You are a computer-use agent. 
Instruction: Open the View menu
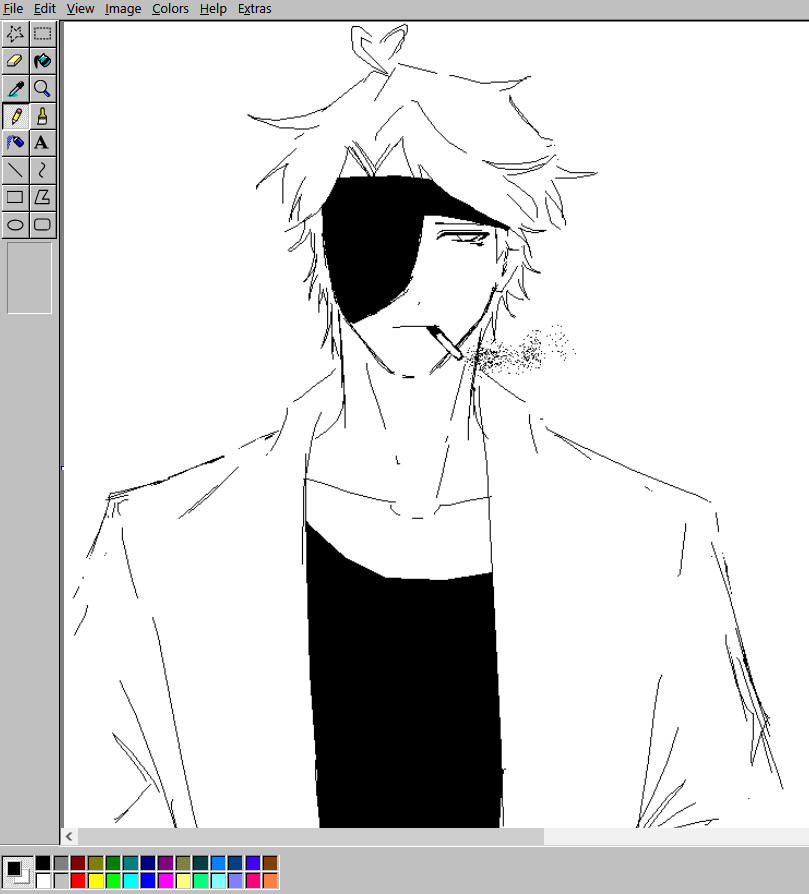(x=80, y=9)
